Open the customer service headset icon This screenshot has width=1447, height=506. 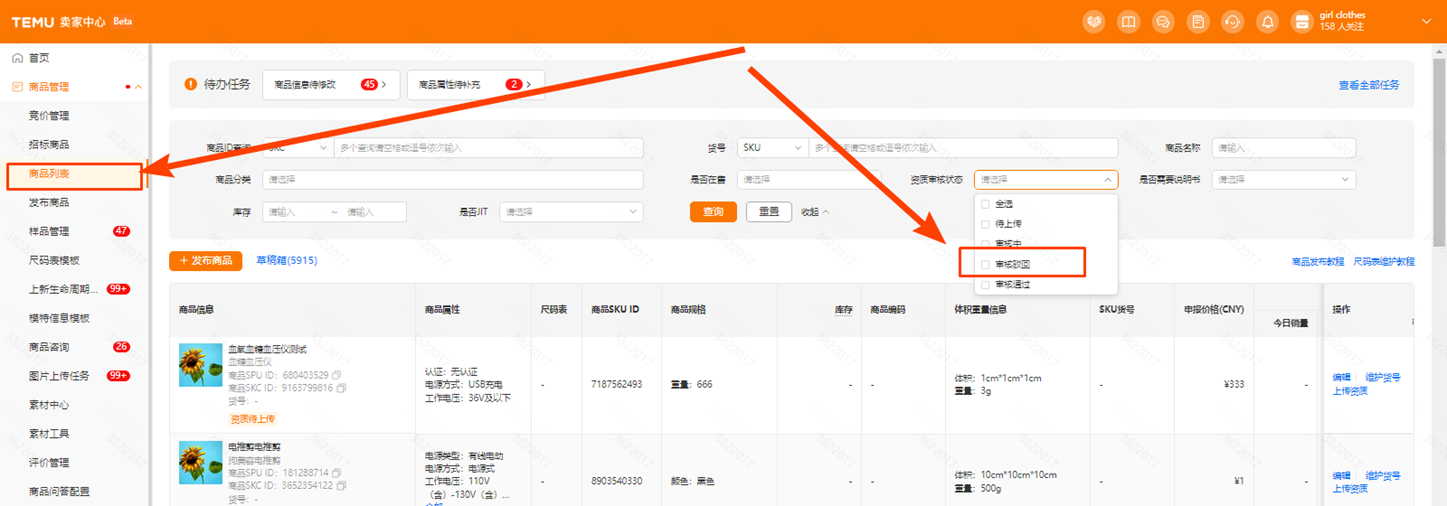(1232, 21)
